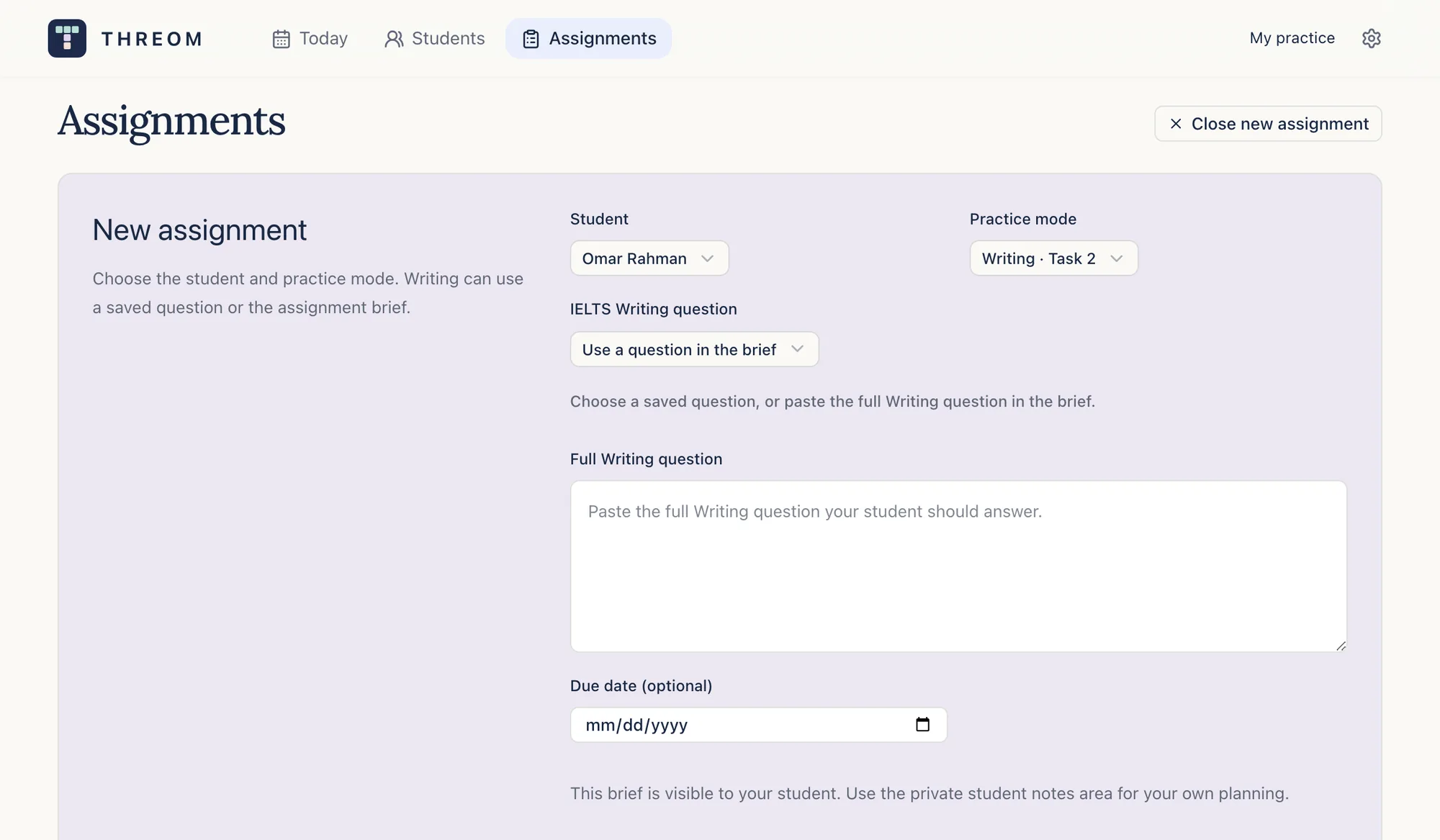Expand the Student dropdown showing Omar Rahman
Viewport: 1440px width, 840px height.
pos(649,258)
